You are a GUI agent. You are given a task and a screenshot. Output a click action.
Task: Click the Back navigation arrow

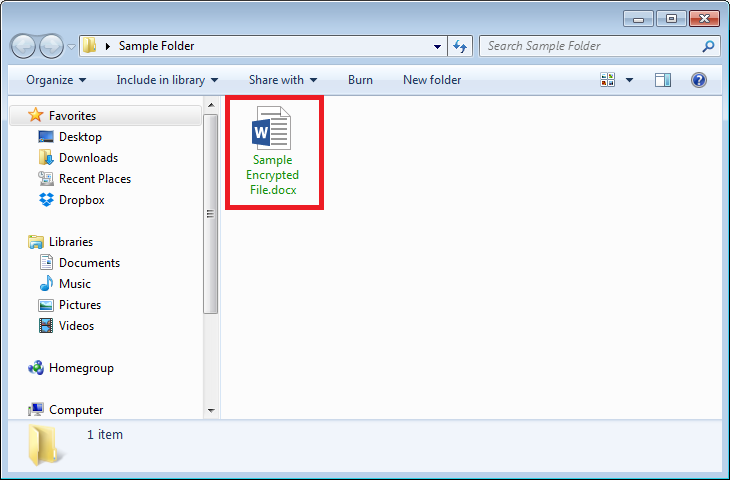pyautogui.click(x=24, y=46)
